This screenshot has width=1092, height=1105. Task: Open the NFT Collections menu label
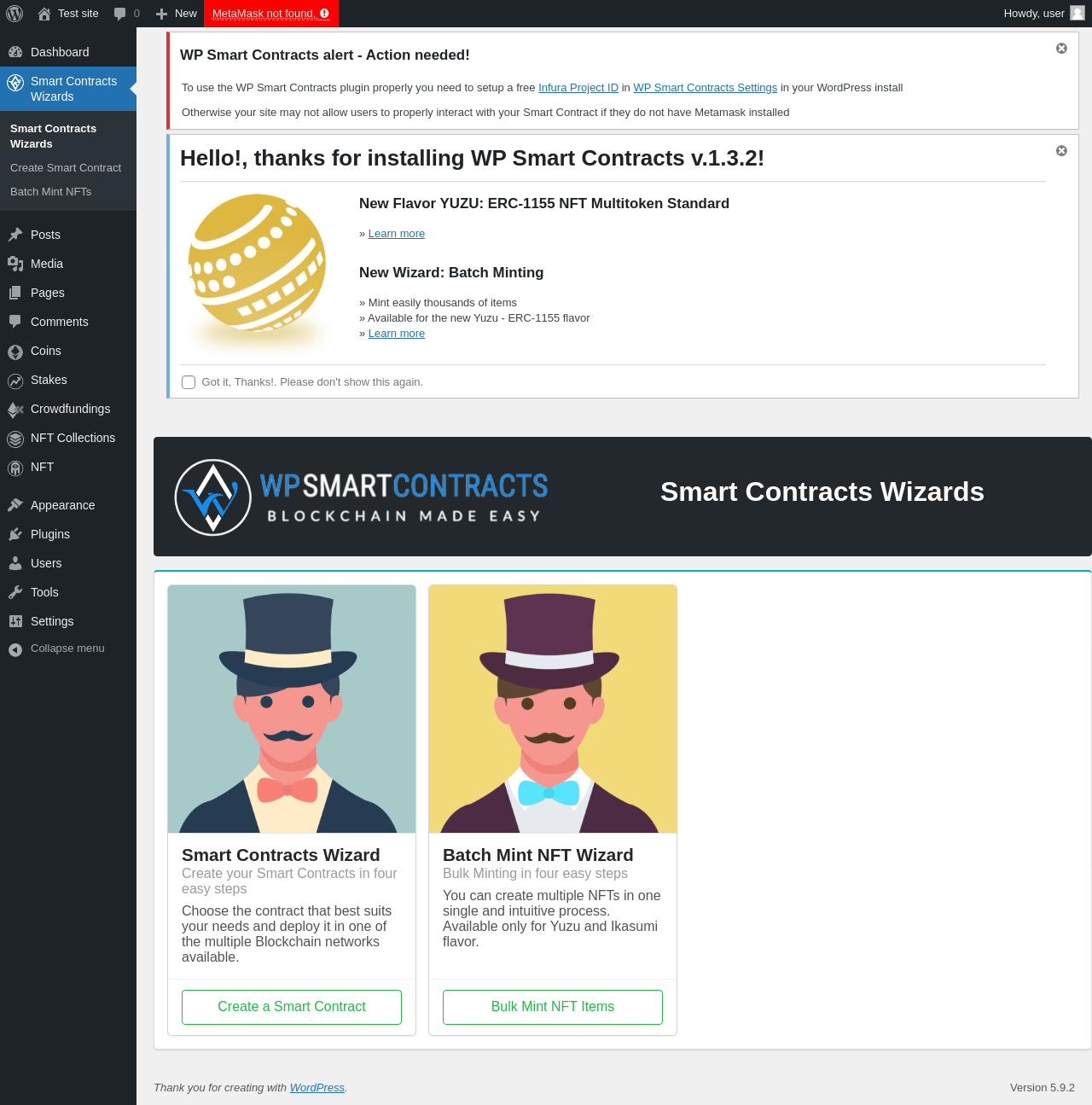tap(73, 438)
